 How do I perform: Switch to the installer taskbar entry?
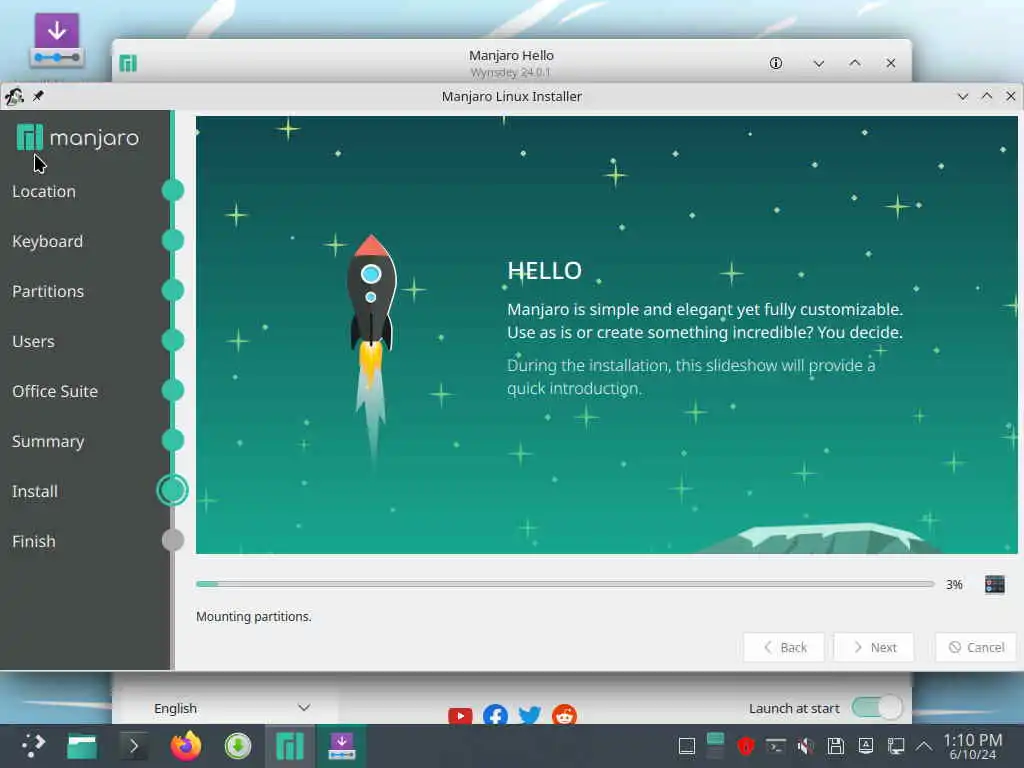click(x=342, y=746)
